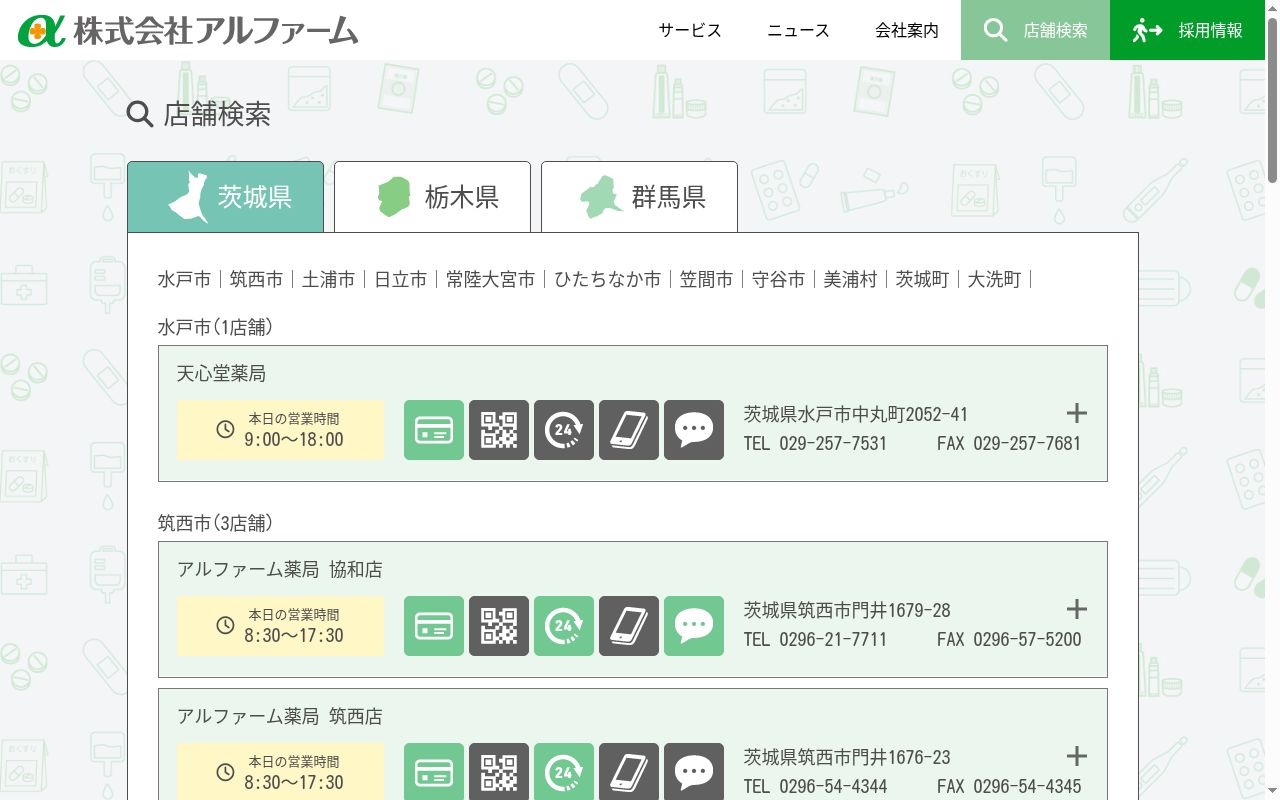Jump to 茨城町 link
The image size is (1280, 800).
pyautogui.click(x=922, y=280)
